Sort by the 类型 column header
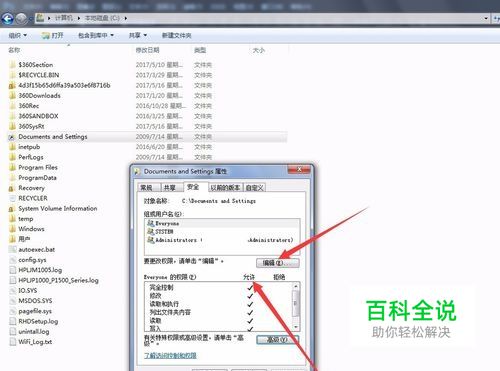This screenshot has width=500, height=371. [x=200, y=50]
